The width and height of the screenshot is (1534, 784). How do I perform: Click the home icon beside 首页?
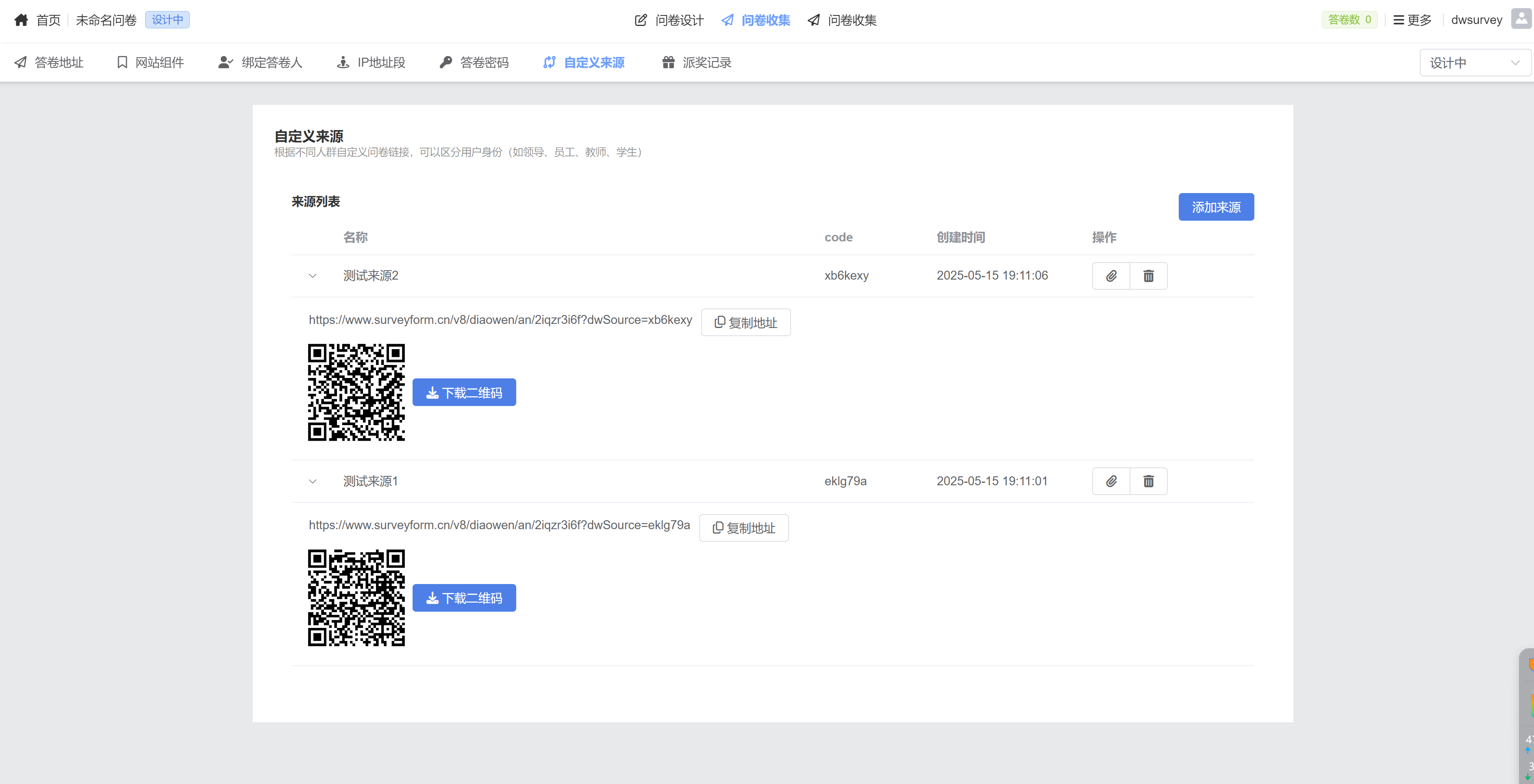pos(22,20)
